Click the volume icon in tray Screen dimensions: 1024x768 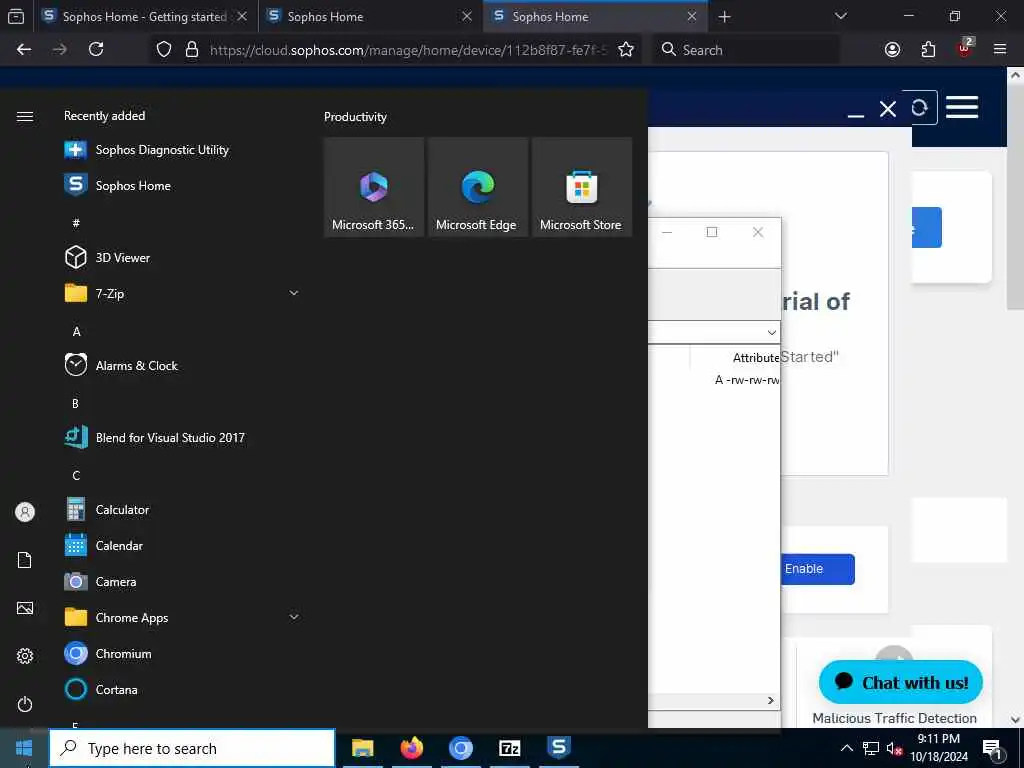894,748
